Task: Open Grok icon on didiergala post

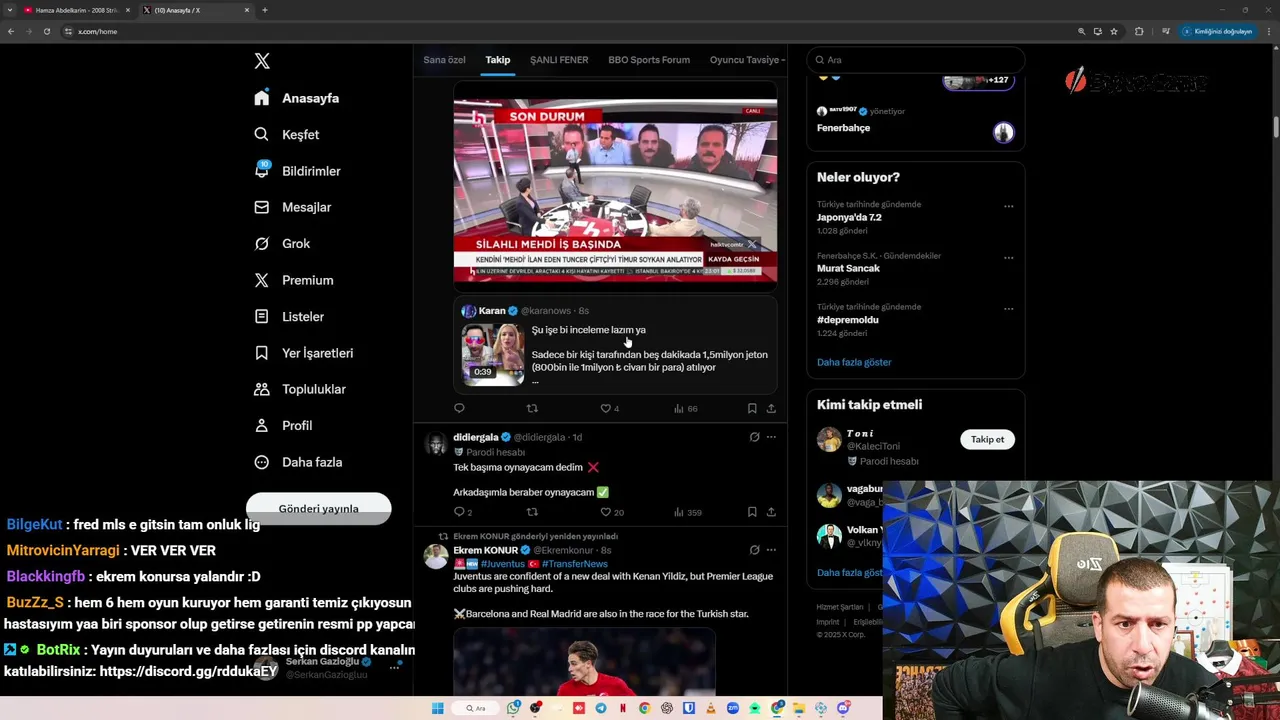Action: (754, 437)
